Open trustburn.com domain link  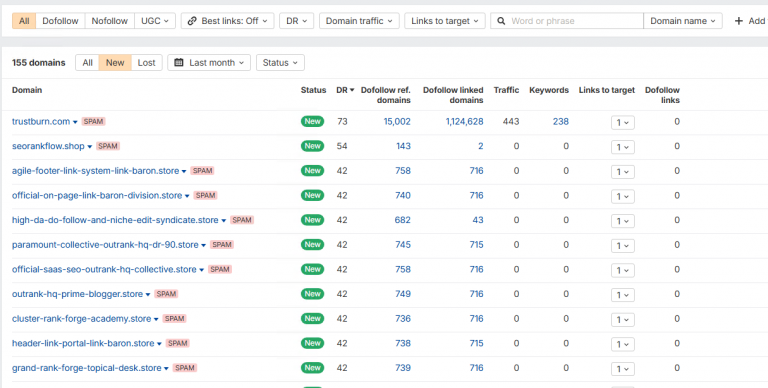(x=41, y=121)
